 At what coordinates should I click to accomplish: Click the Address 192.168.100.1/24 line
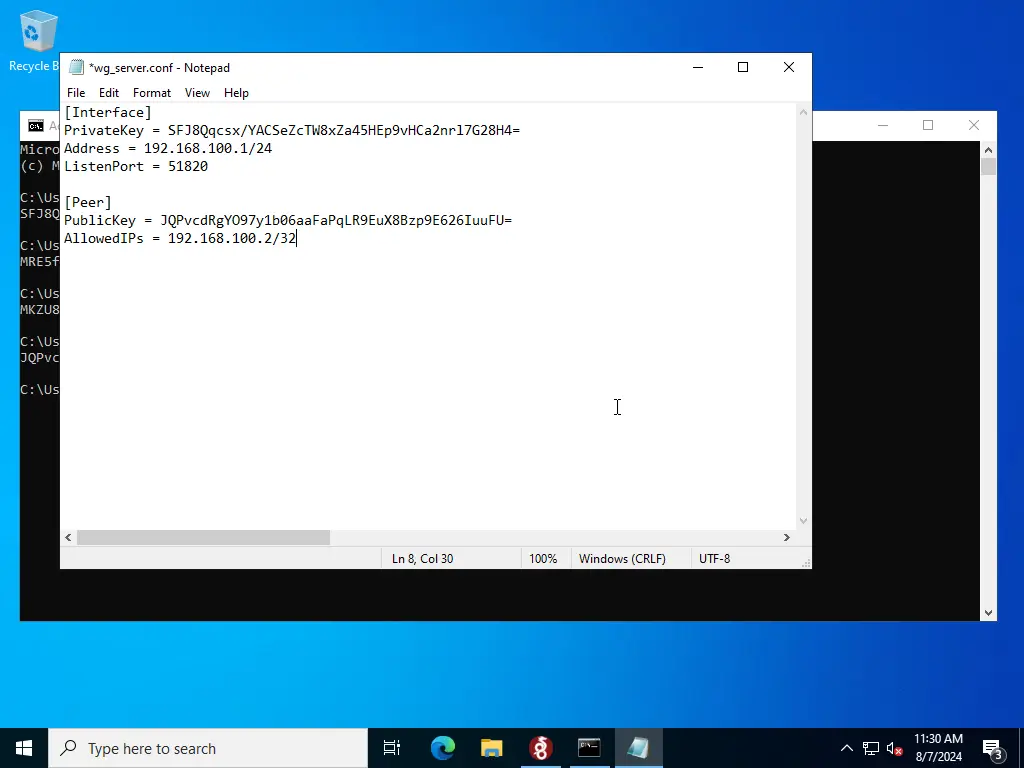tap(168, 148)
